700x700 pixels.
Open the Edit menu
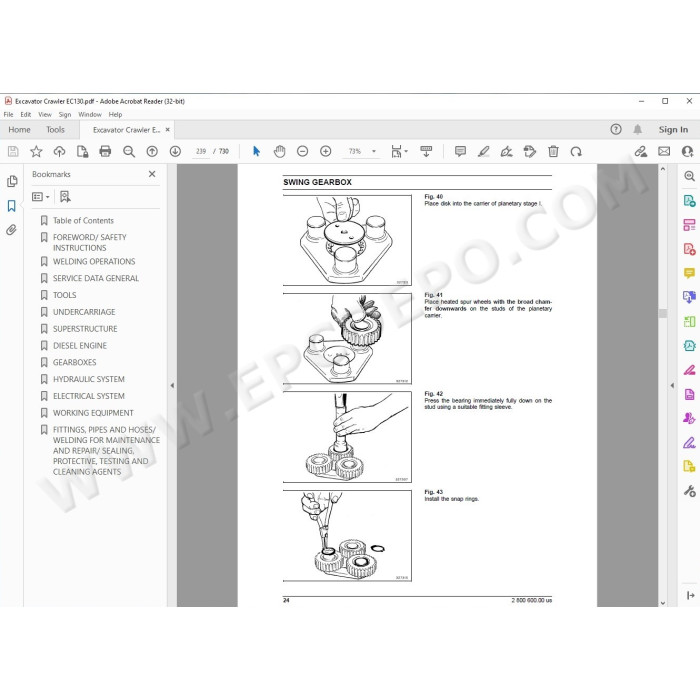tap(26, 115)
